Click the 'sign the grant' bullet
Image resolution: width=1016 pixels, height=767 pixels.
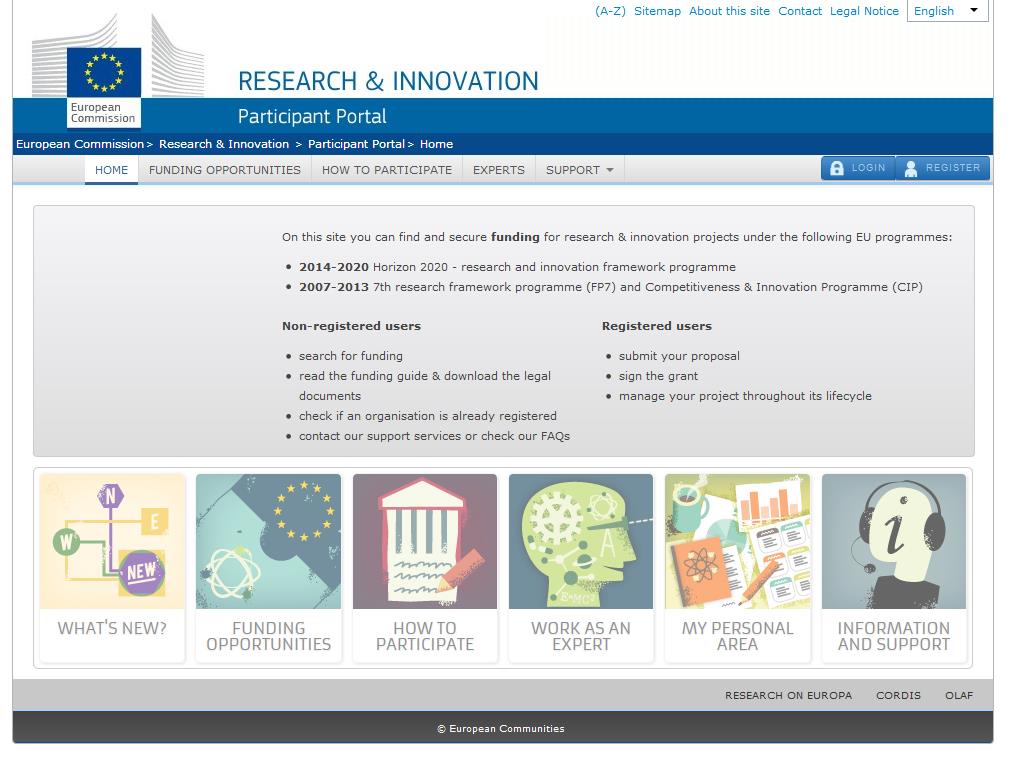tap(658, 376)
